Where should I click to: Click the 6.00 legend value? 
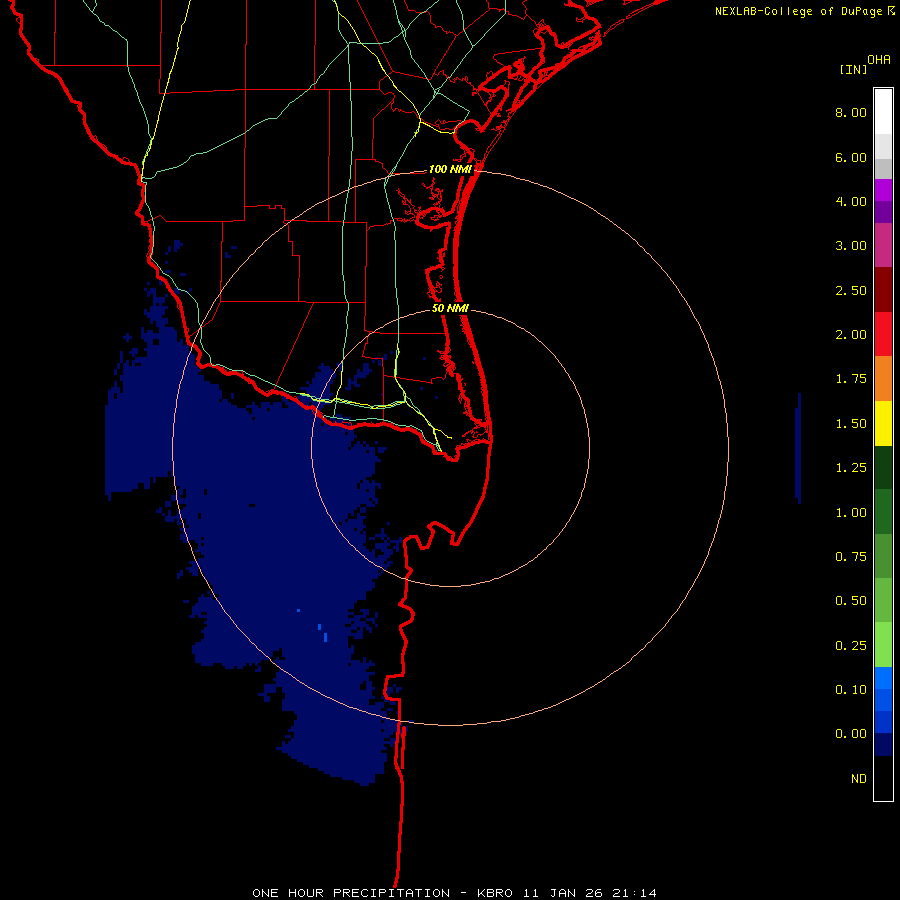(x=851, y=157)
